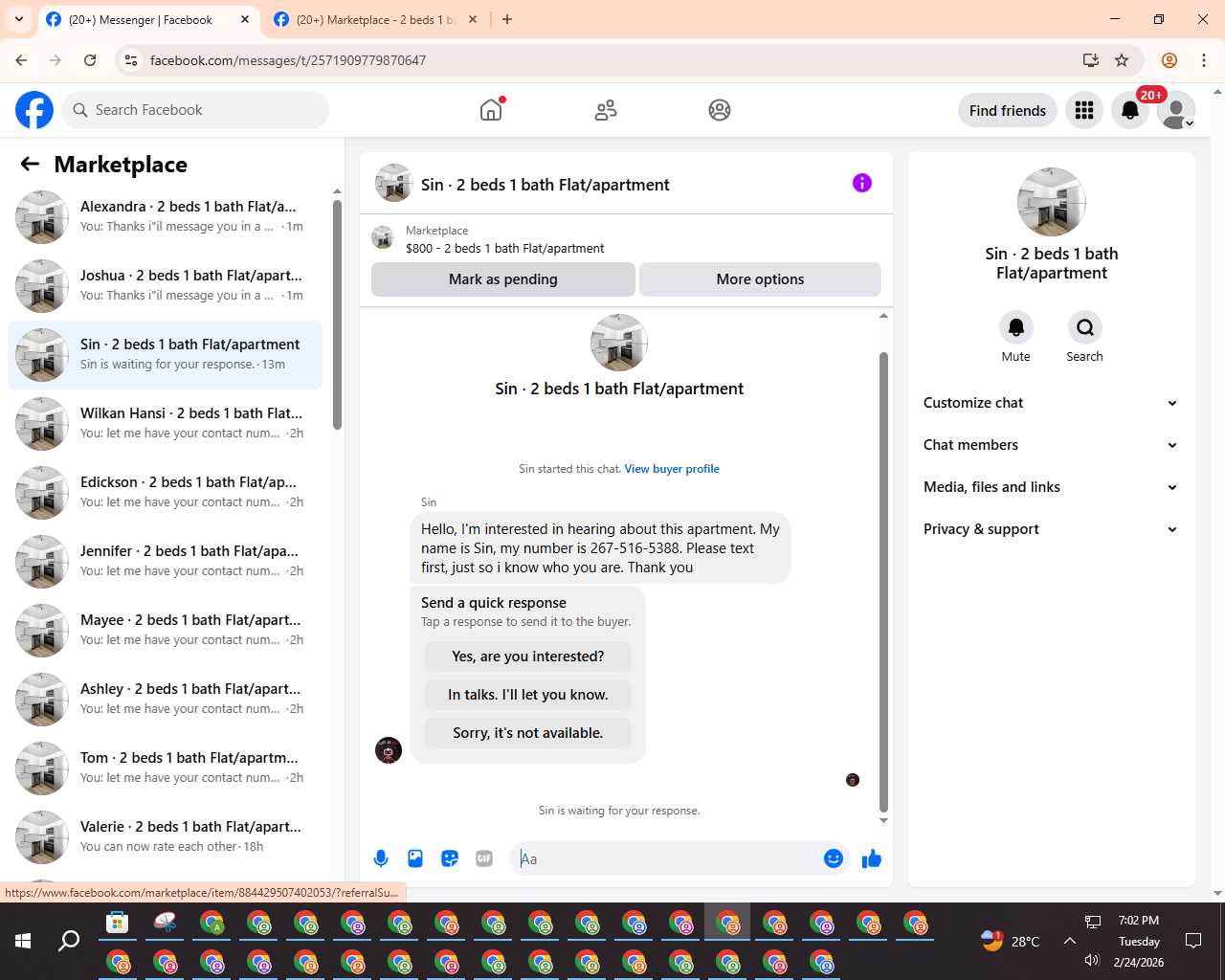This screenshot has height=980, width=1225.
Task: Open Ashley conversation
Action: pos(165,700)
